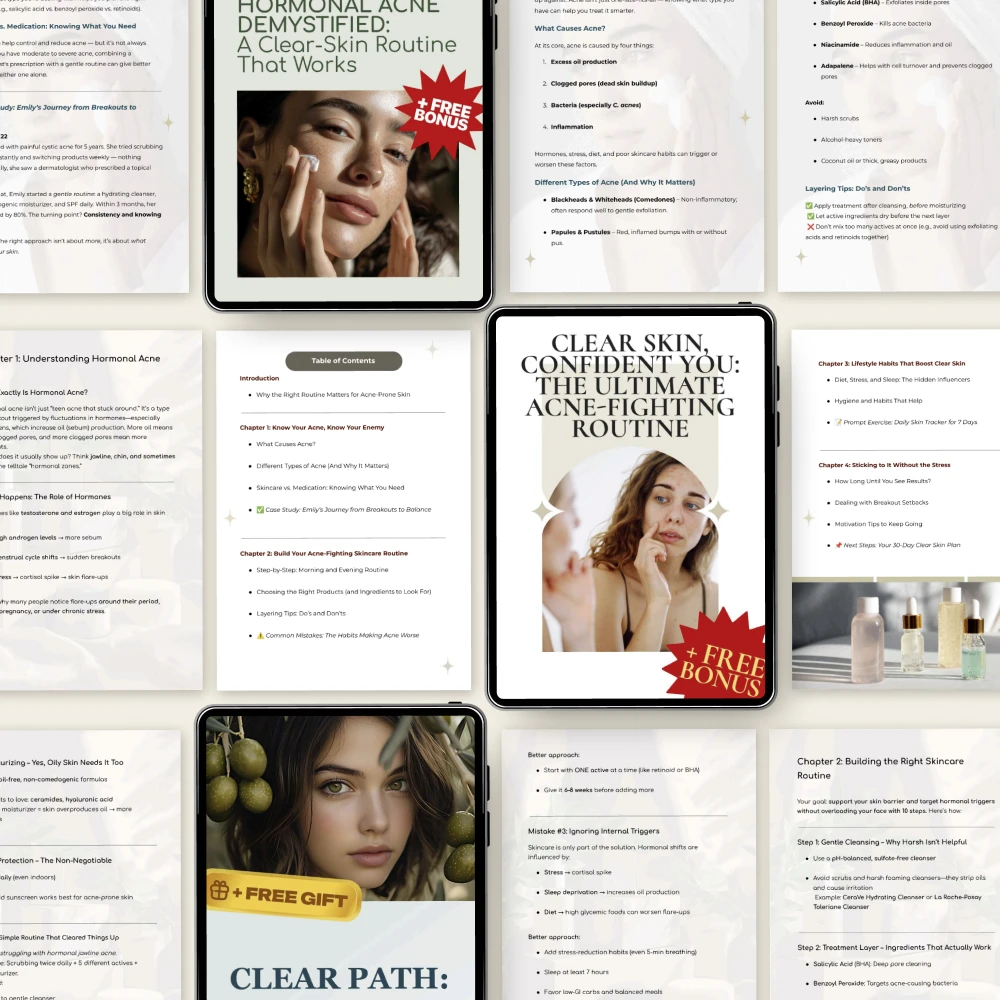Click the pin icon next to Next Steps
This screenshot has width=1000, height=1000.
[x=838, y=545]
